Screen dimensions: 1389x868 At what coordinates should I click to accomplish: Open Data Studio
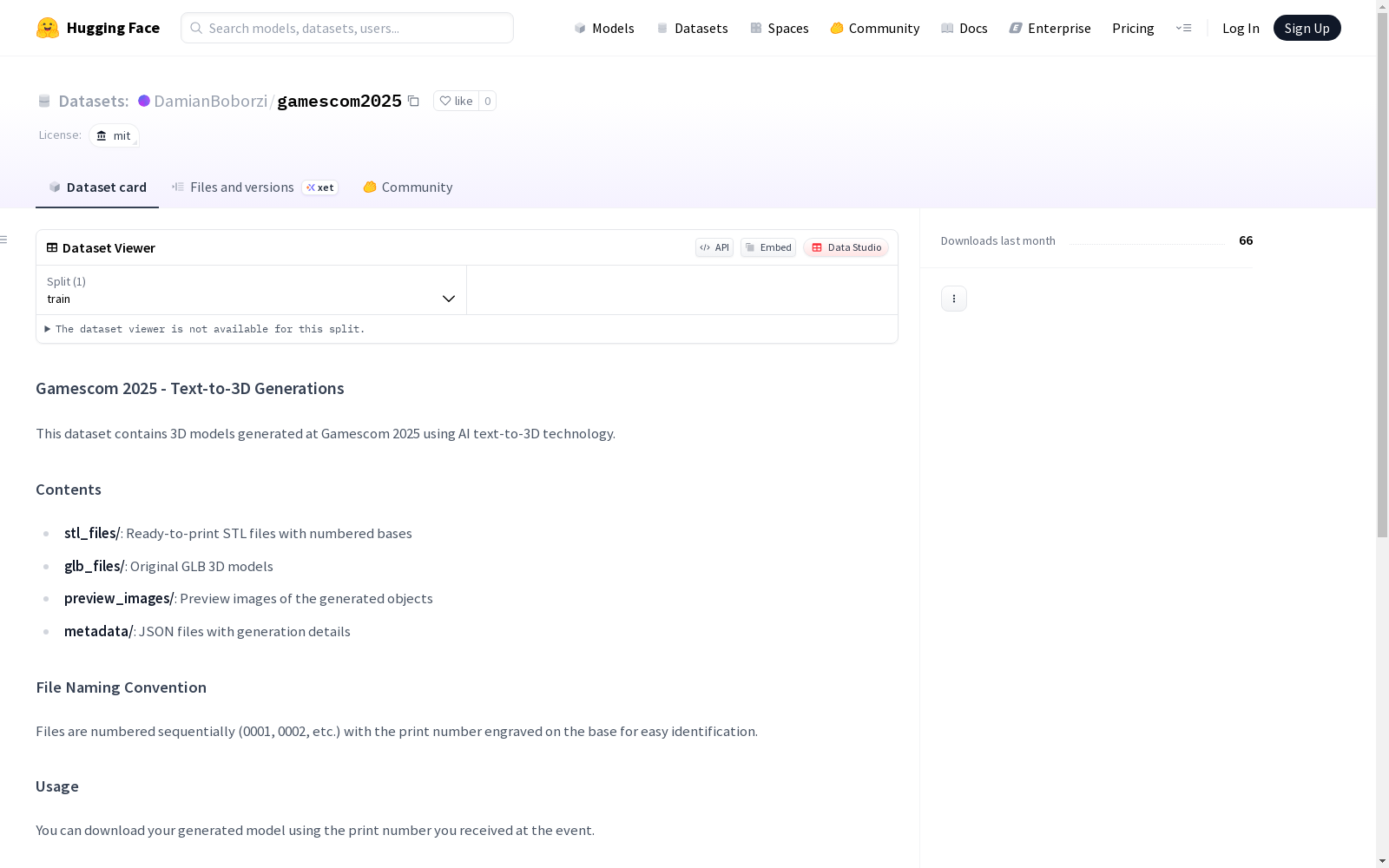(846, 247)
